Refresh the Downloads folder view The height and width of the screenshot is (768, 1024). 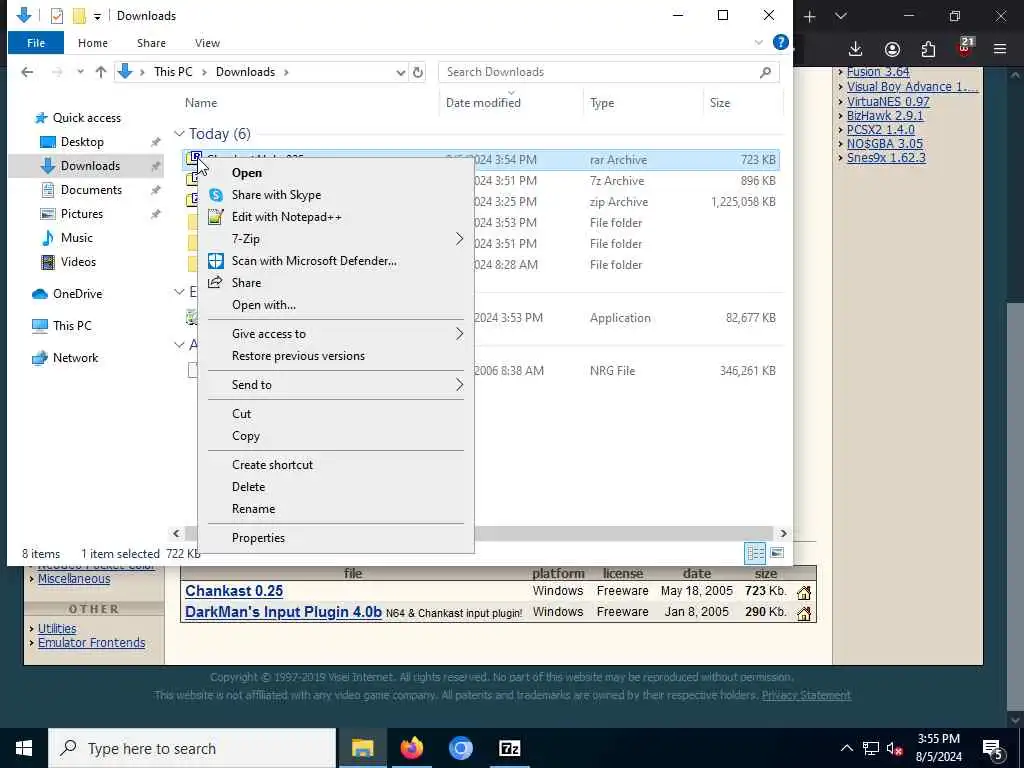coord(418,72)
